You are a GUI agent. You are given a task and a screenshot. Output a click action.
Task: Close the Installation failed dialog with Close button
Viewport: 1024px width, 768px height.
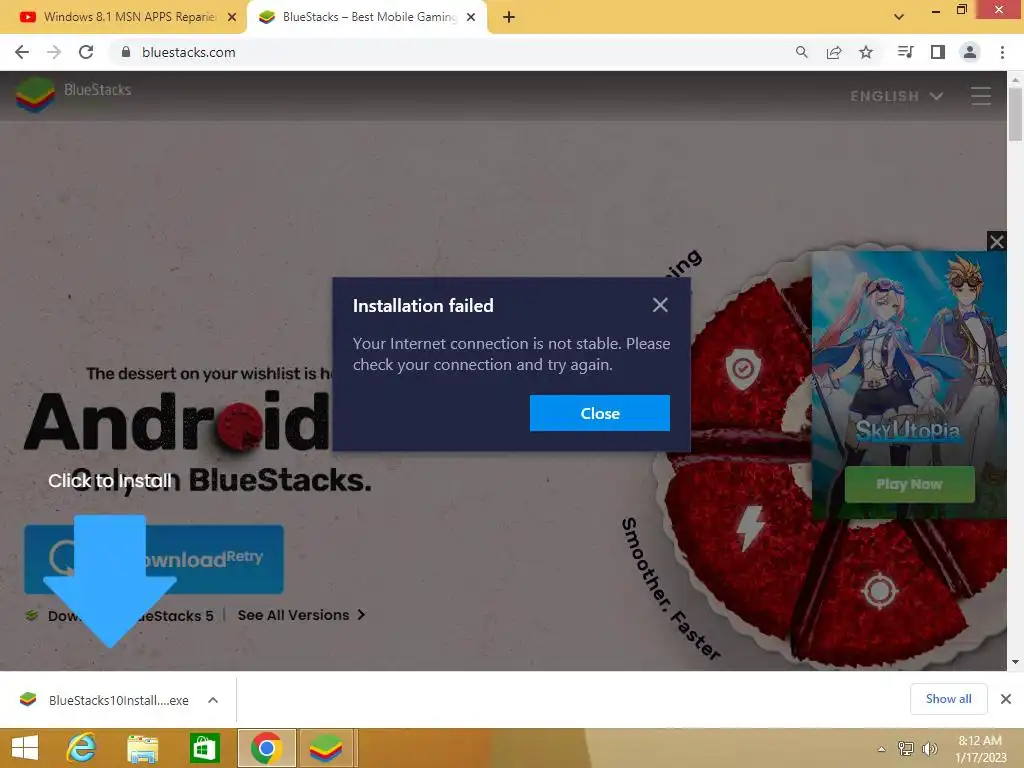tap(600, 413)
